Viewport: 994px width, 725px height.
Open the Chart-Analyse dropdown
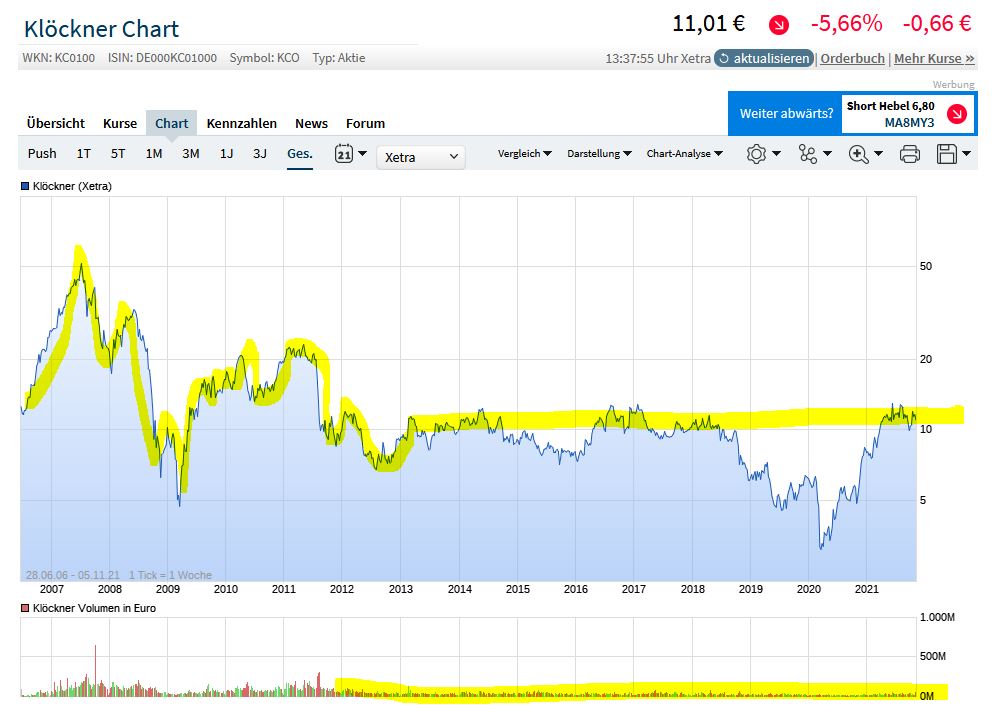point(685,153)
